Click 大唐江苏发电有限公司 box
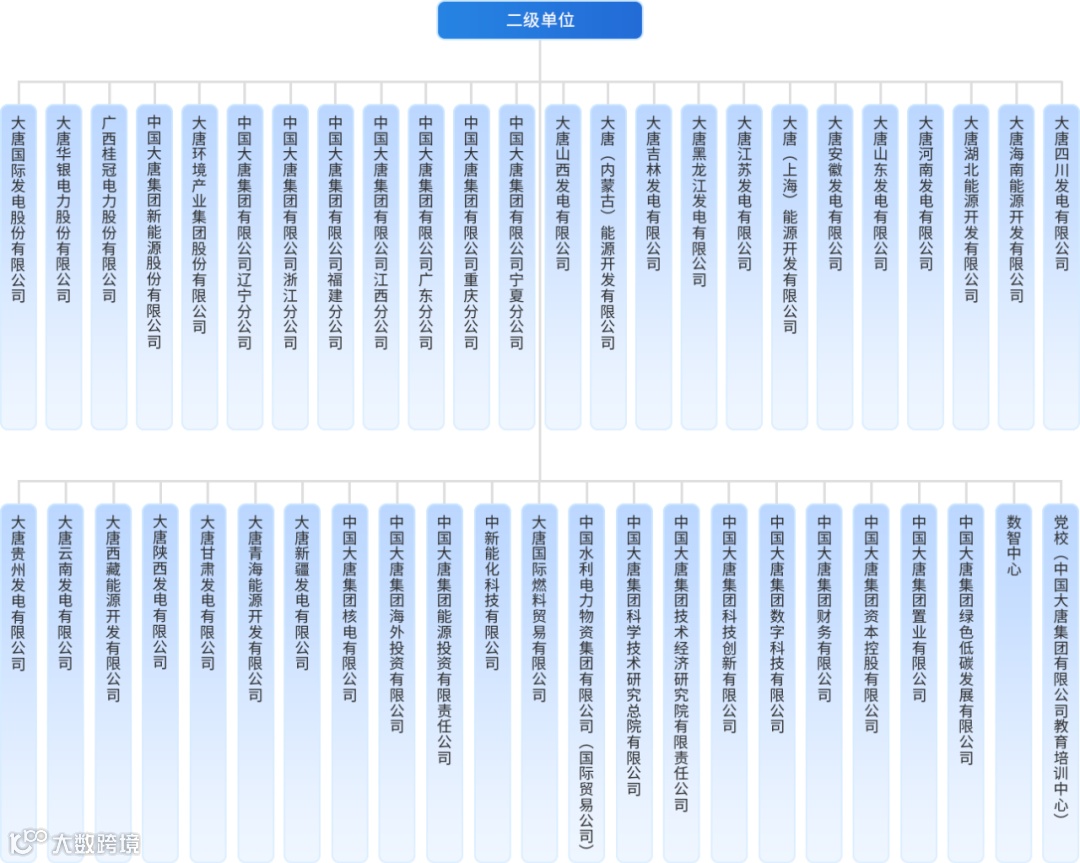The height and width of the screenshot is (863, 1080). click(x=745, y=267)
